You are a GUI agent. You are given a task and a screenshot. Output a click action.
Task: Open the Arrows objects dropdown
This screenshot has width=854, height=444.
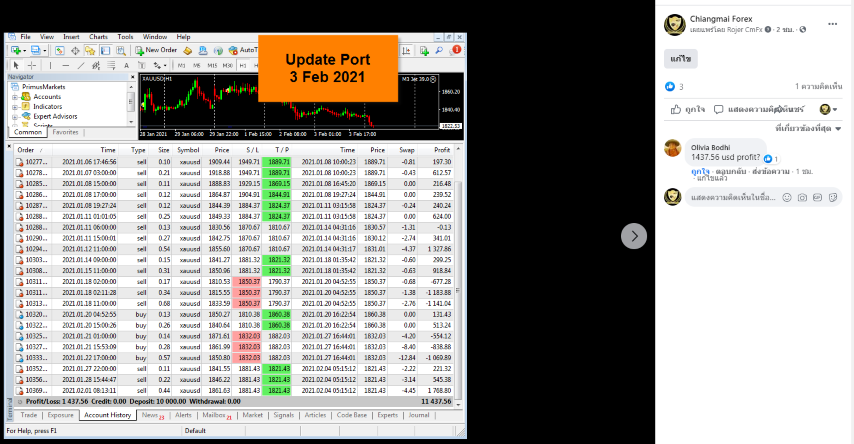point(159,65)
